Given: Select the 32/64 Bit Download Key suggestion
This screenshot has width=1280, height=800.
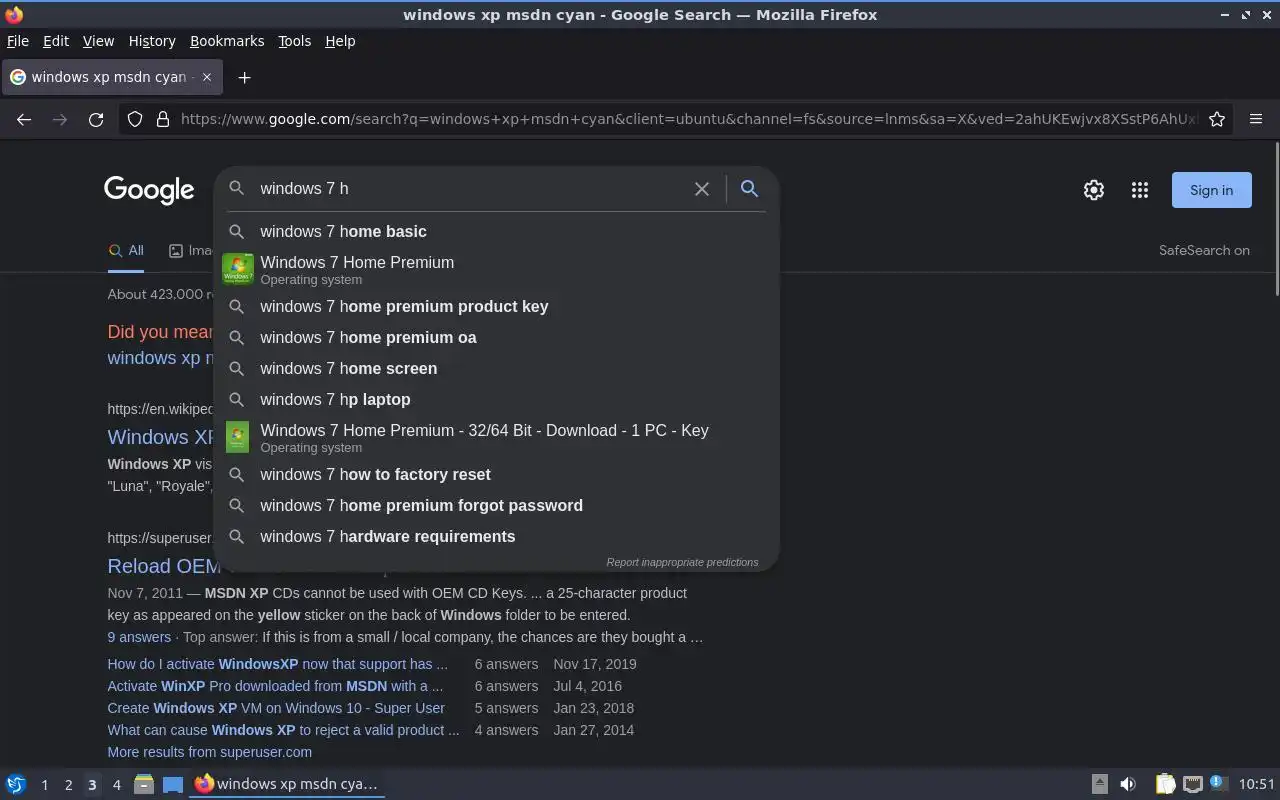Looking at the screenshot, I should point(496,437).
